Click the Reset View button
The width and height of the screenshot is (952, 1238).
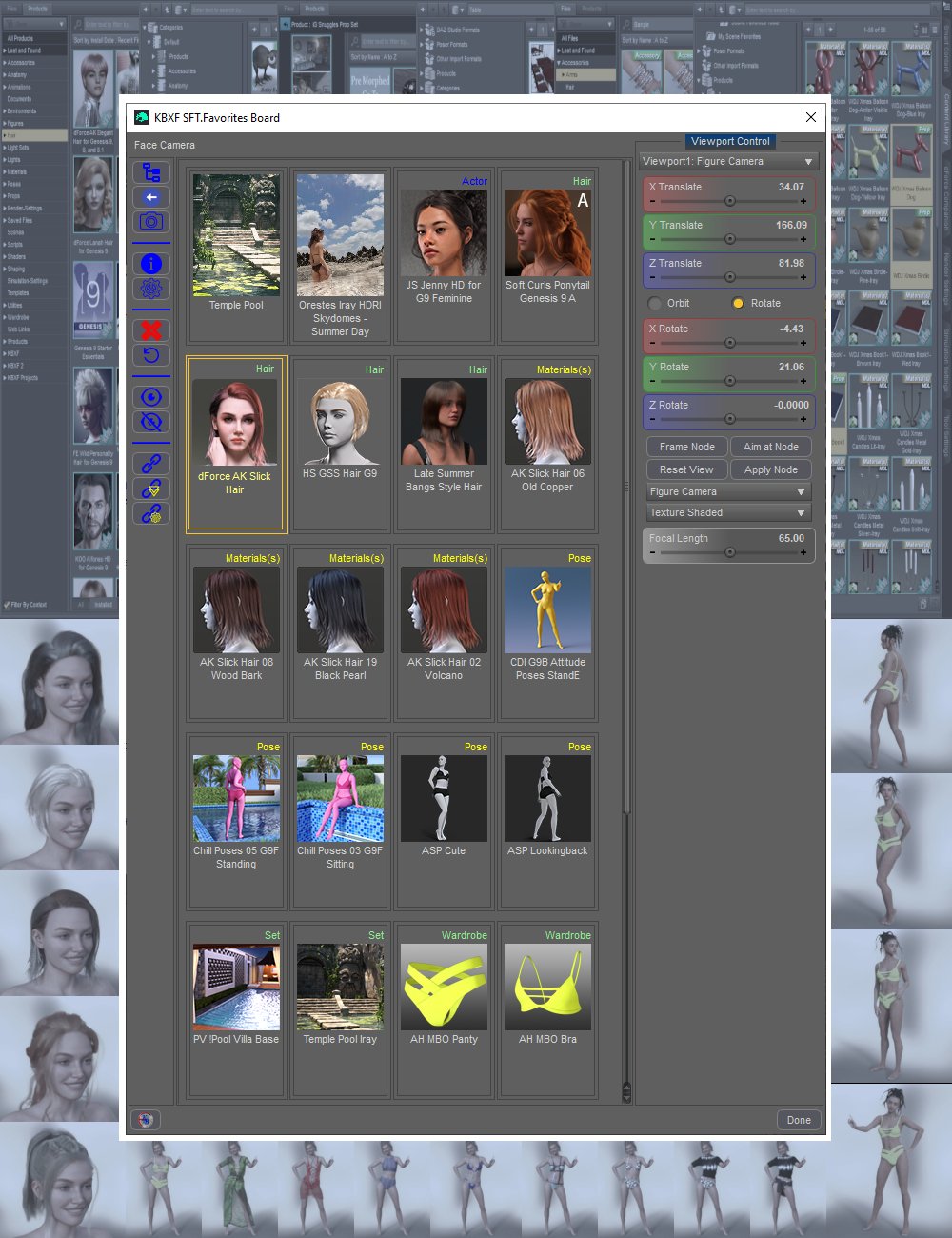pyautogui.click(x=686, y=469)
